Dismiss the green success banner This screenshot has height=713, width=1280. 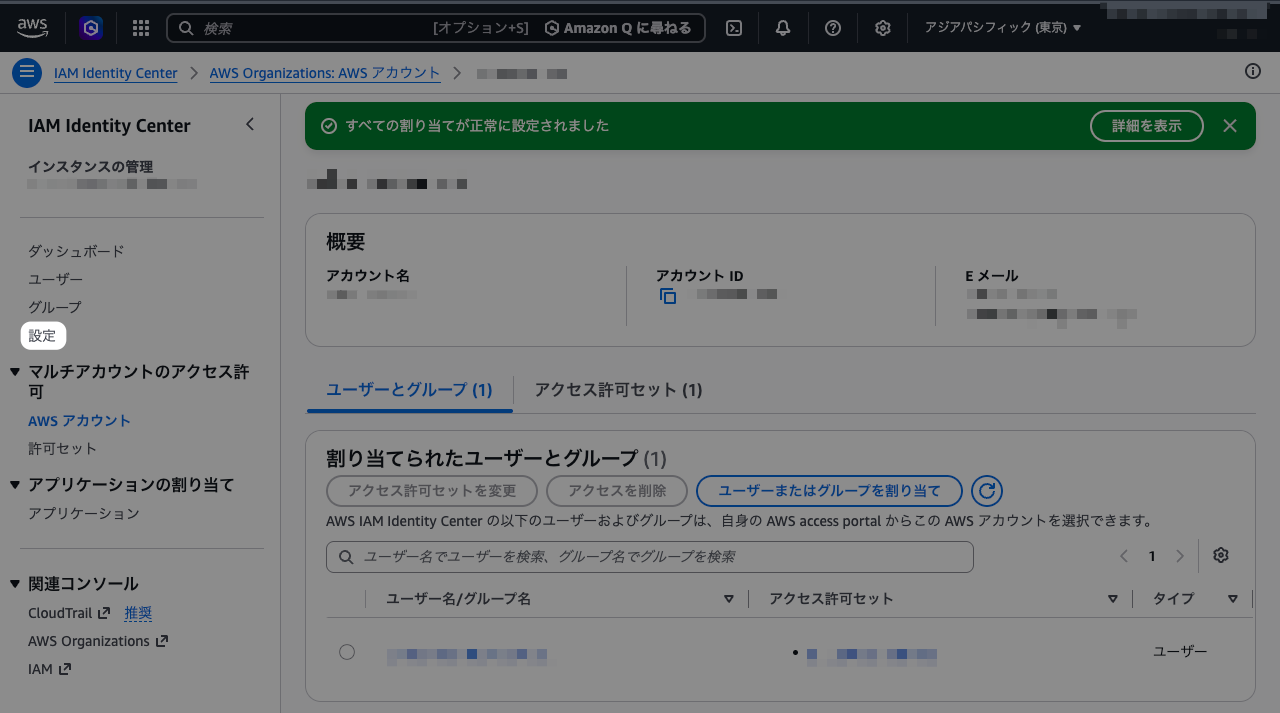[1230, 126]
